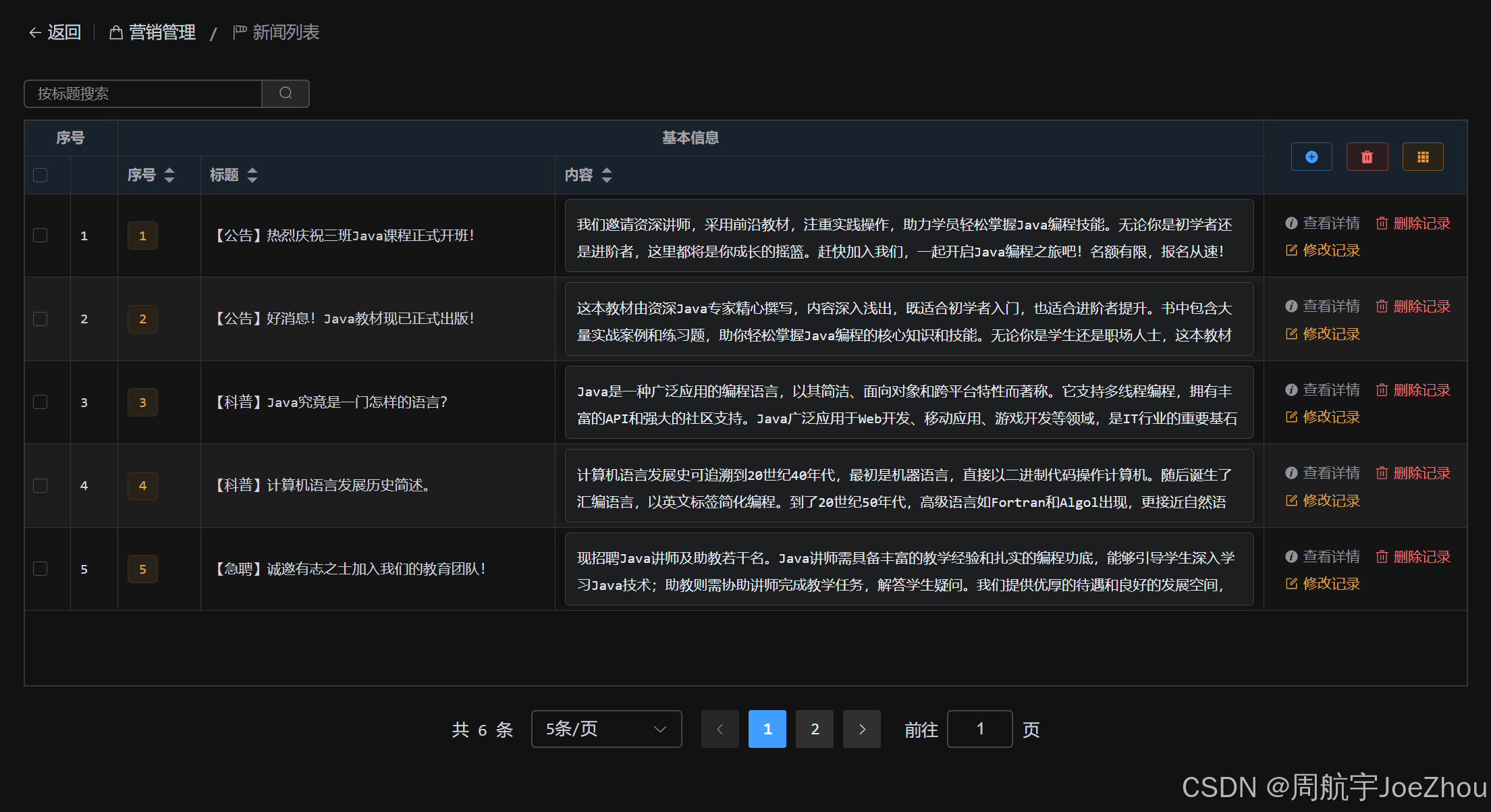Click title 【科普】计算机语言发展历史简述。
Screen dimensions: 1491x812
tap(323, 485)
